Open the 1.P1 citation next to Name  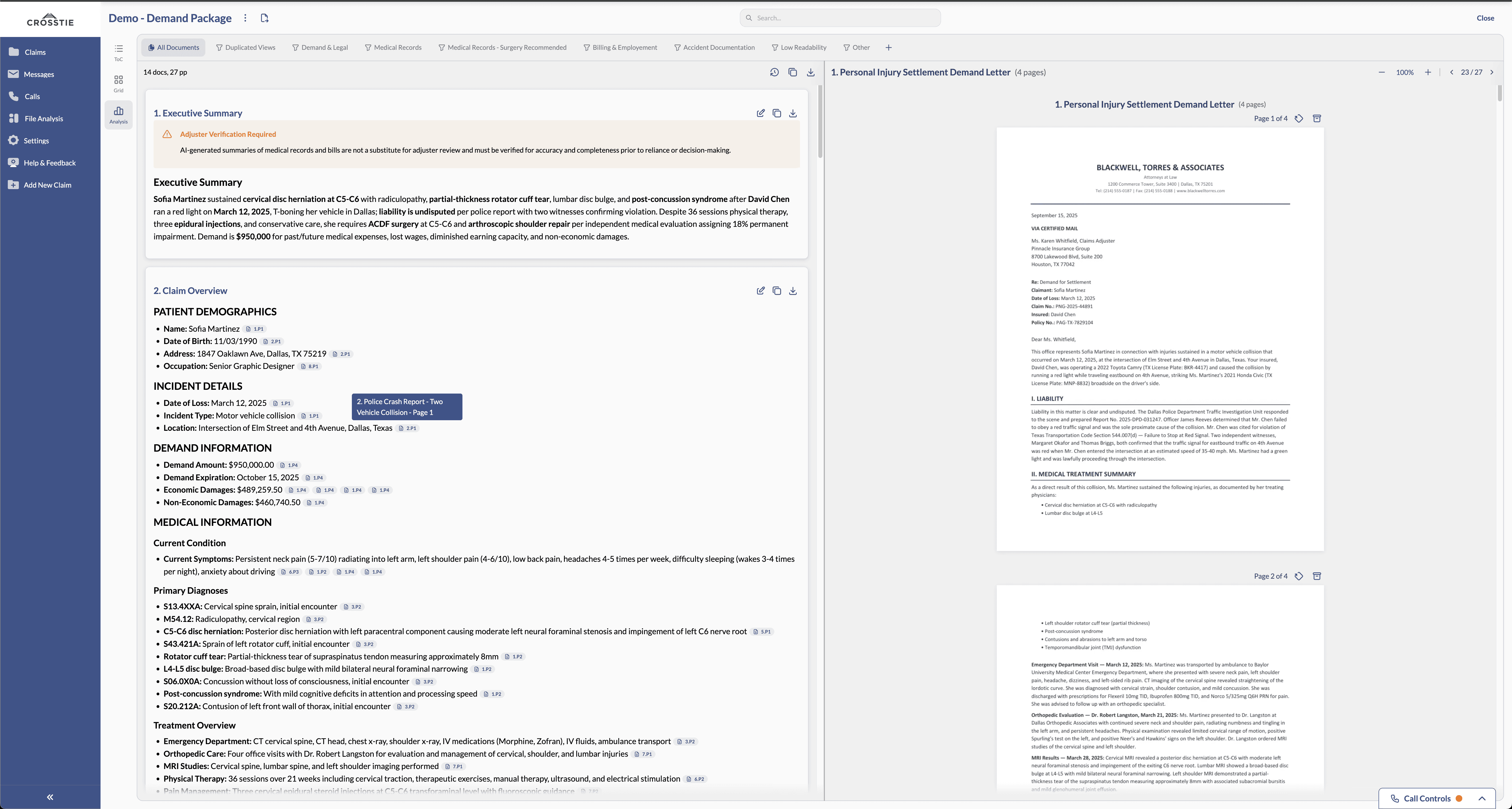coord(255,329)
